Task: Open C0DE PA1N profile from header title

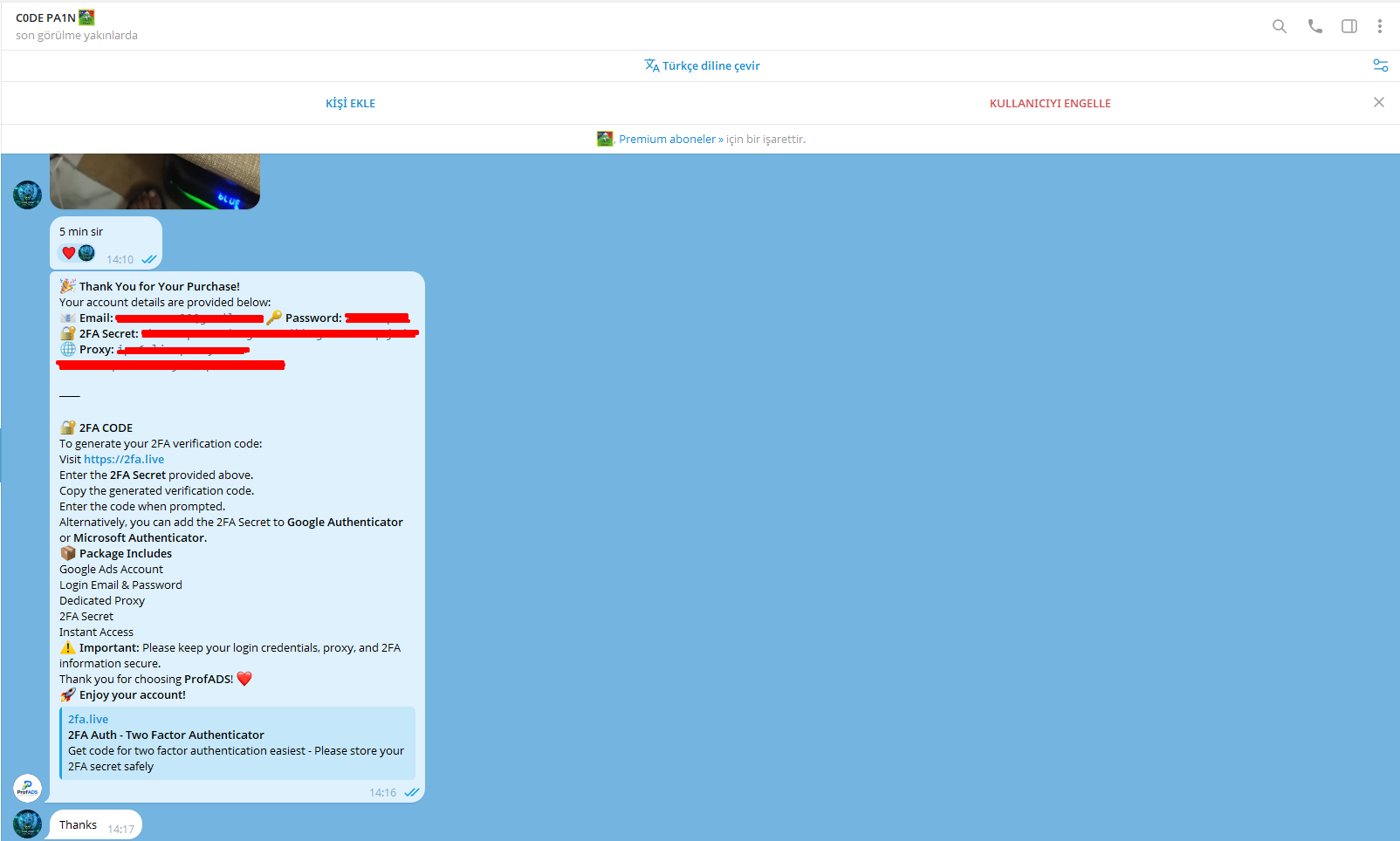Action: pos(45,17)
